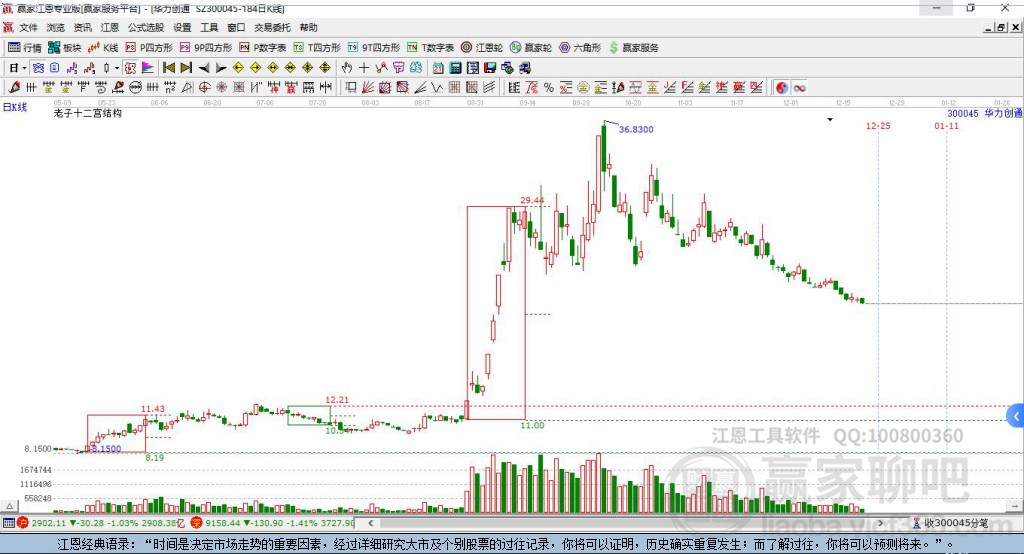Open the 资讯 menu

pyautogui.click(x=83, y=27)
